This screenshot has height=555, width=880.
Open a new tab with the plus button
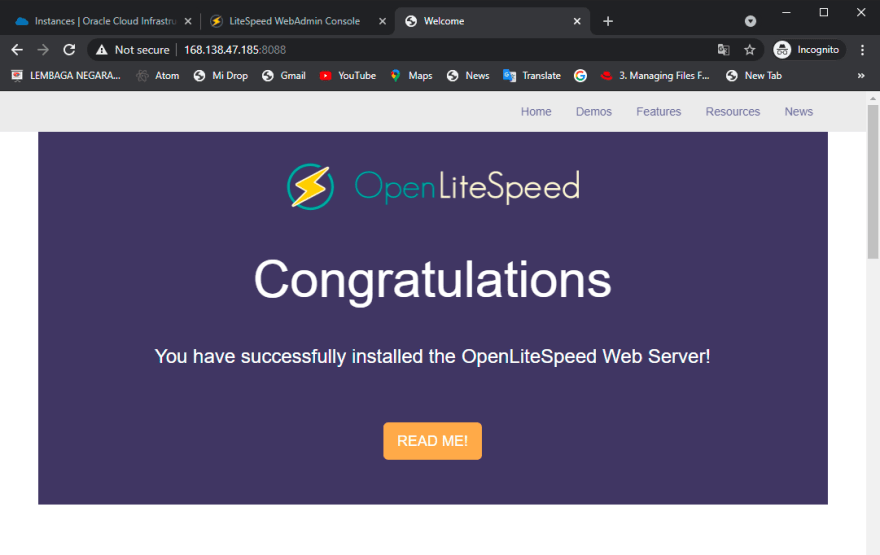[x=608, y=21]
